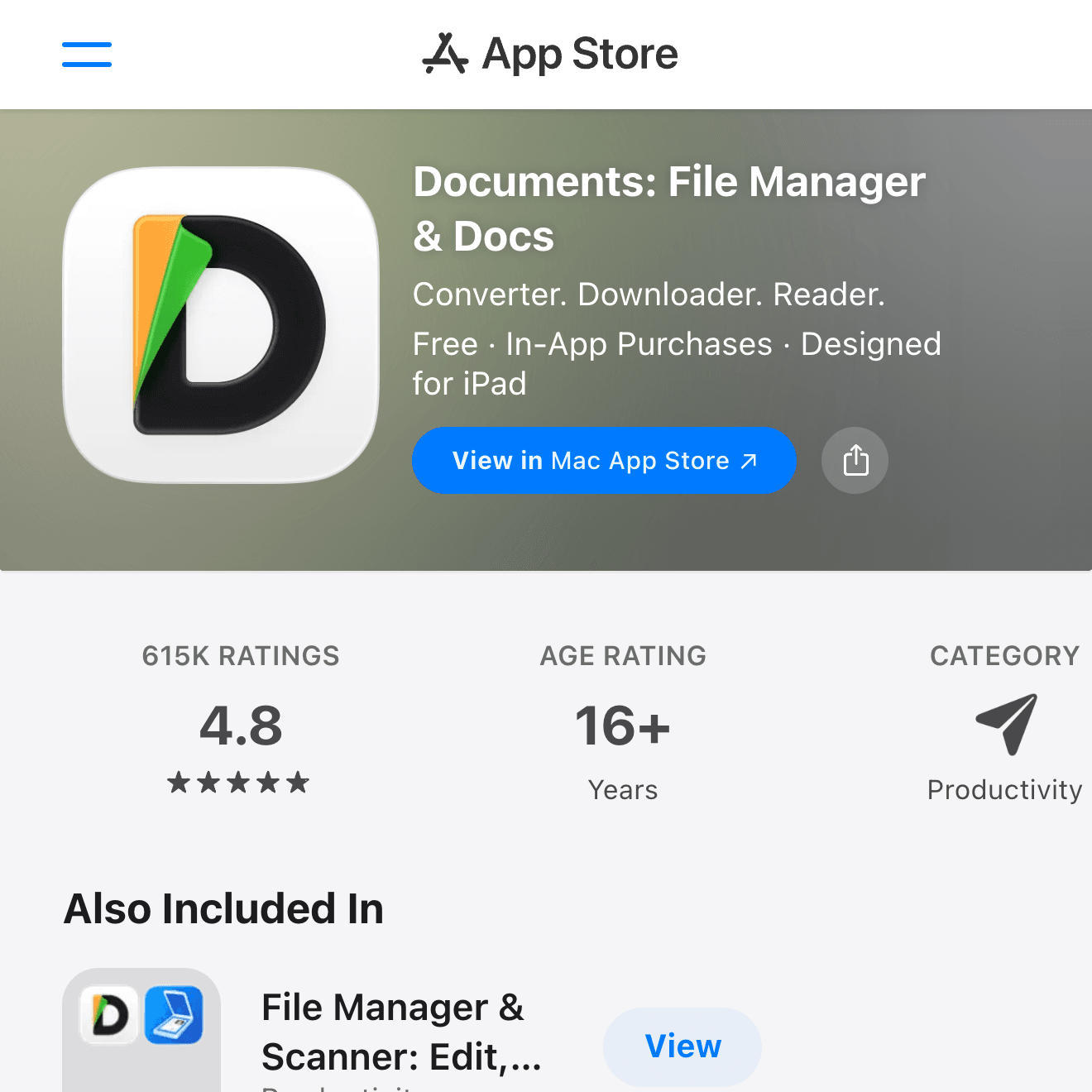Viewport: 1092px width, 1092px height.
Task: Click the AGE RATING label
Action: [x=623, y=656]
